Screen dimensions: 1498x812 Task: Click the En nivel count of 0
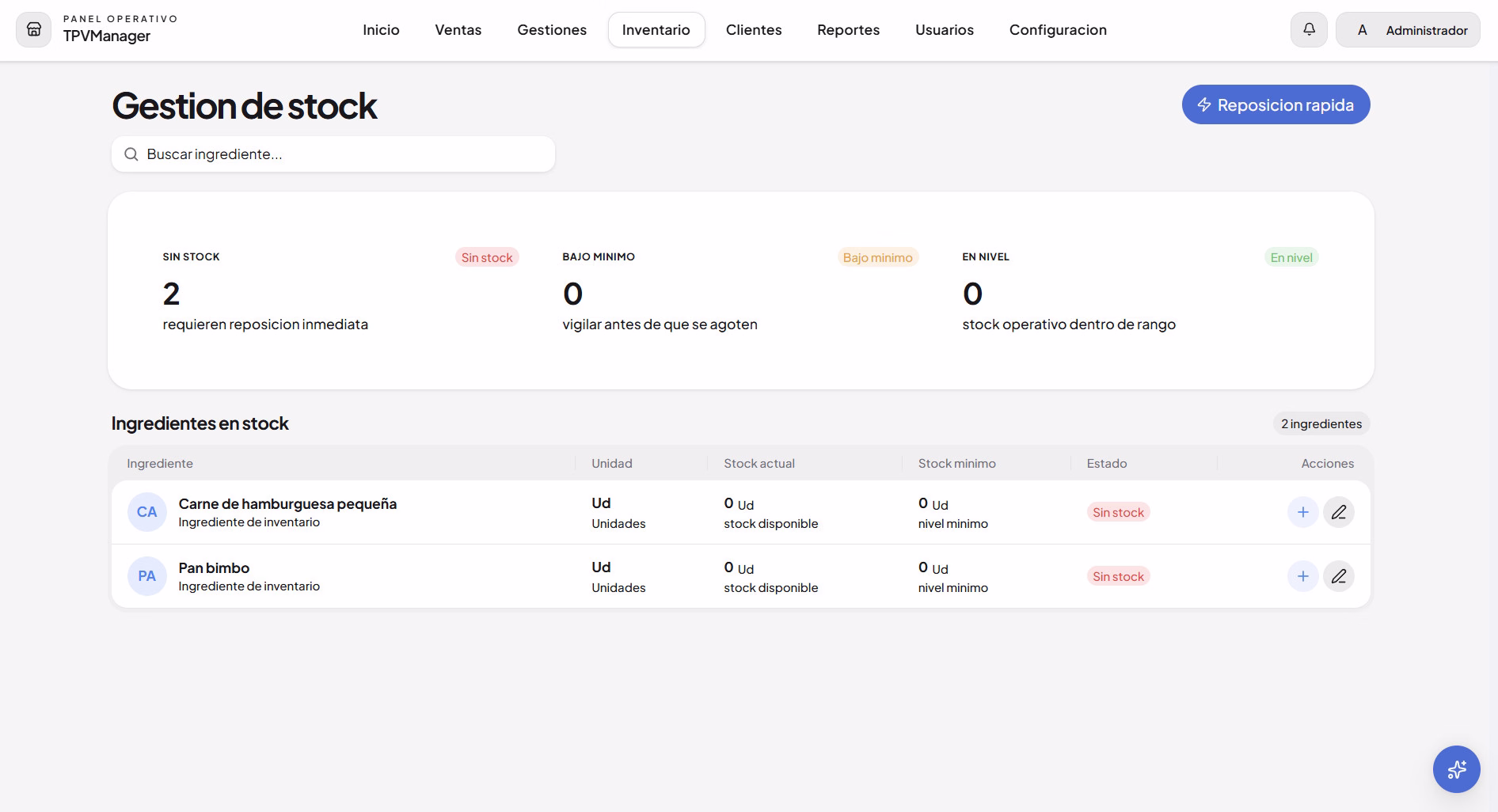click(x=972, y=294)
